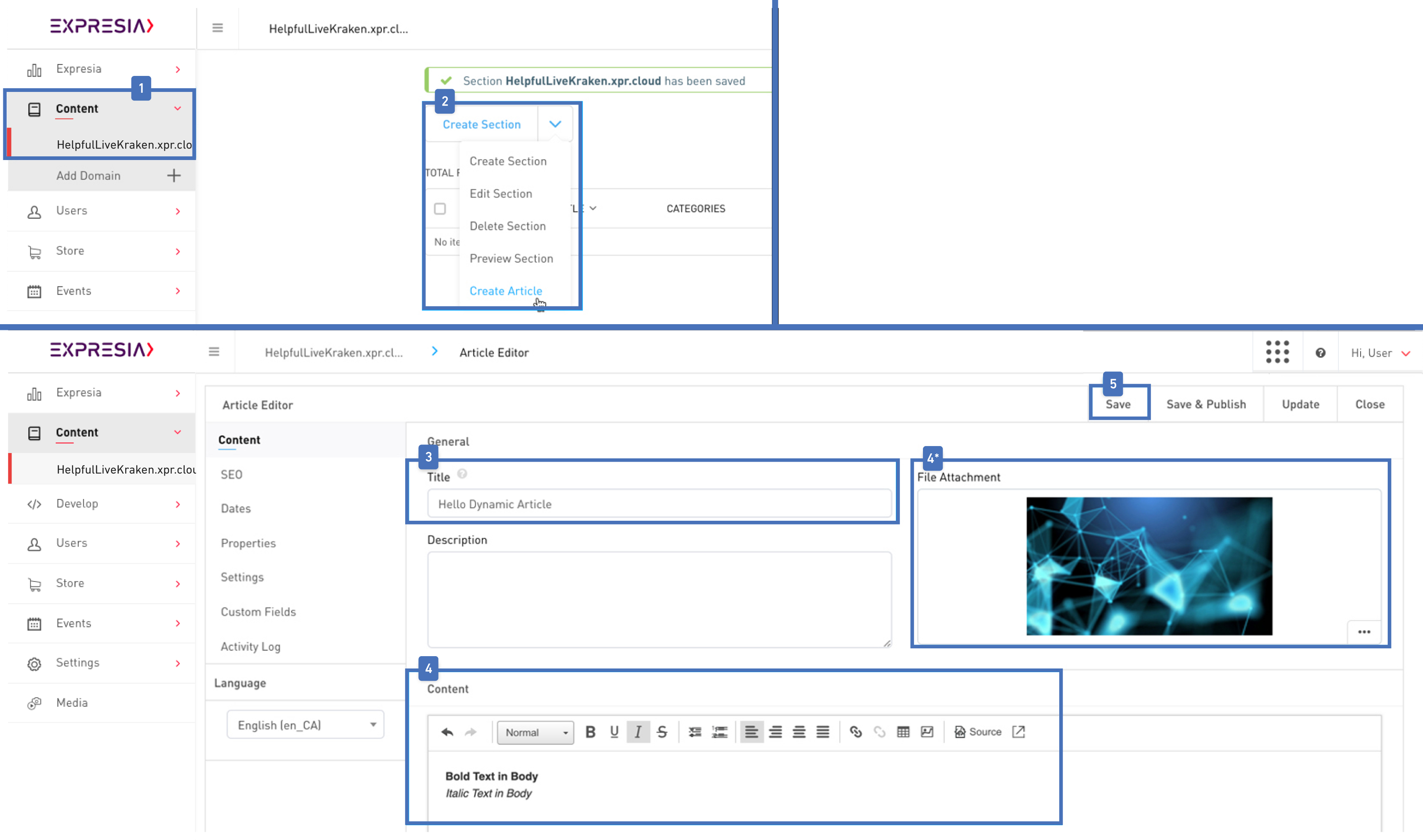
Task: Click Save & Publish
Action: click(1205, 403)
